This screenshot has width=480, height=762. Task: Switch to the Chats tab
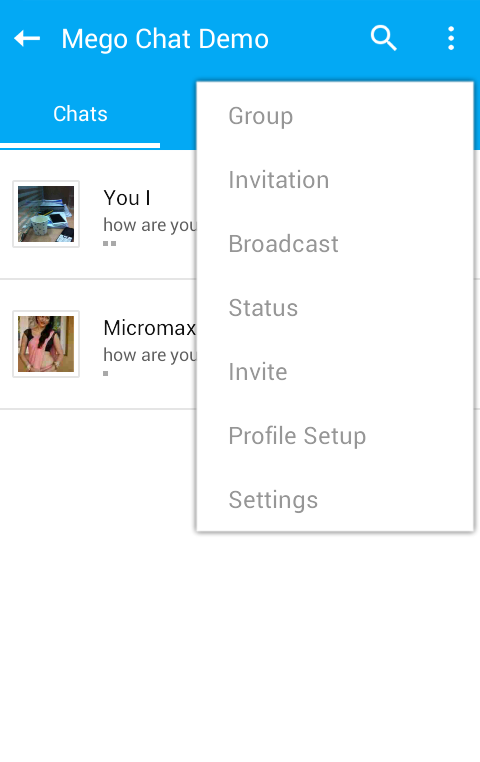[x=80, y=114]
